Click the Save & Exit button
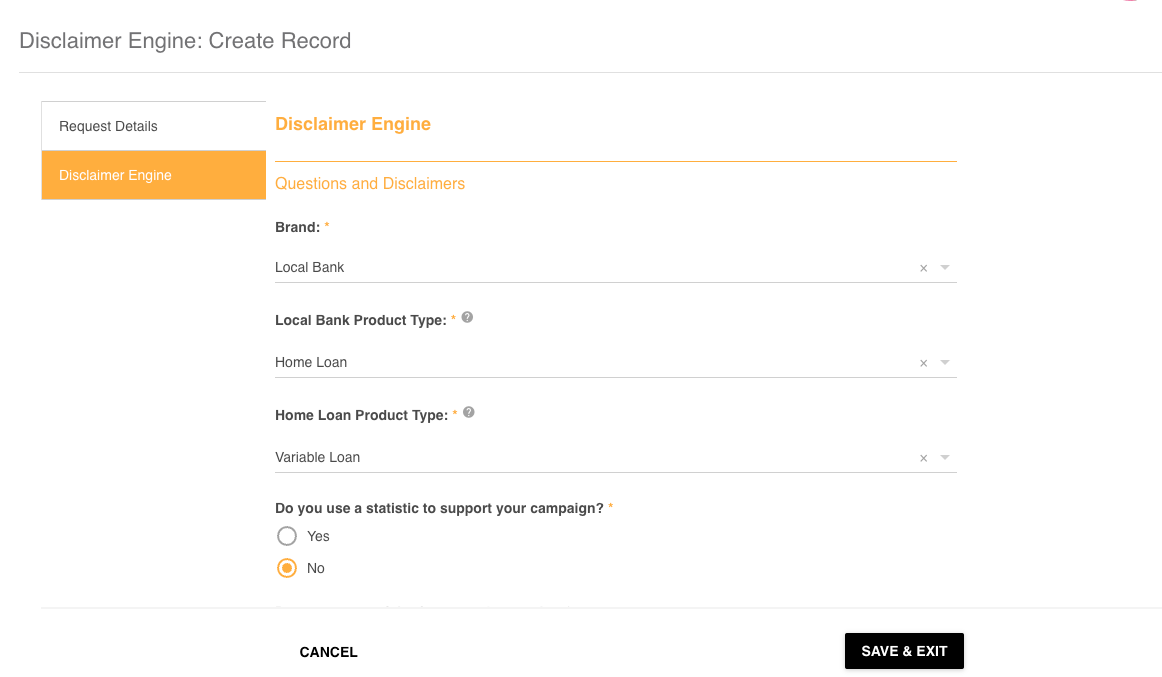1162x677 pixels. coord(904,651)
